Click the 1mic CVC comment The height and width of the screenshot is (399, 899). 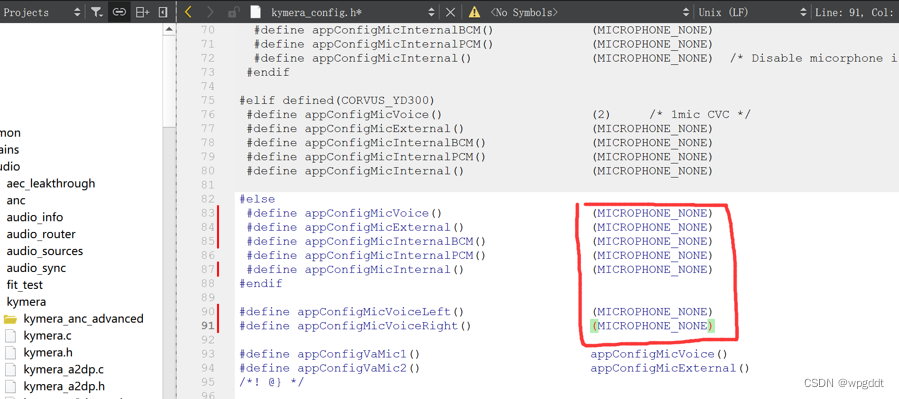click(x=699, y=115)
